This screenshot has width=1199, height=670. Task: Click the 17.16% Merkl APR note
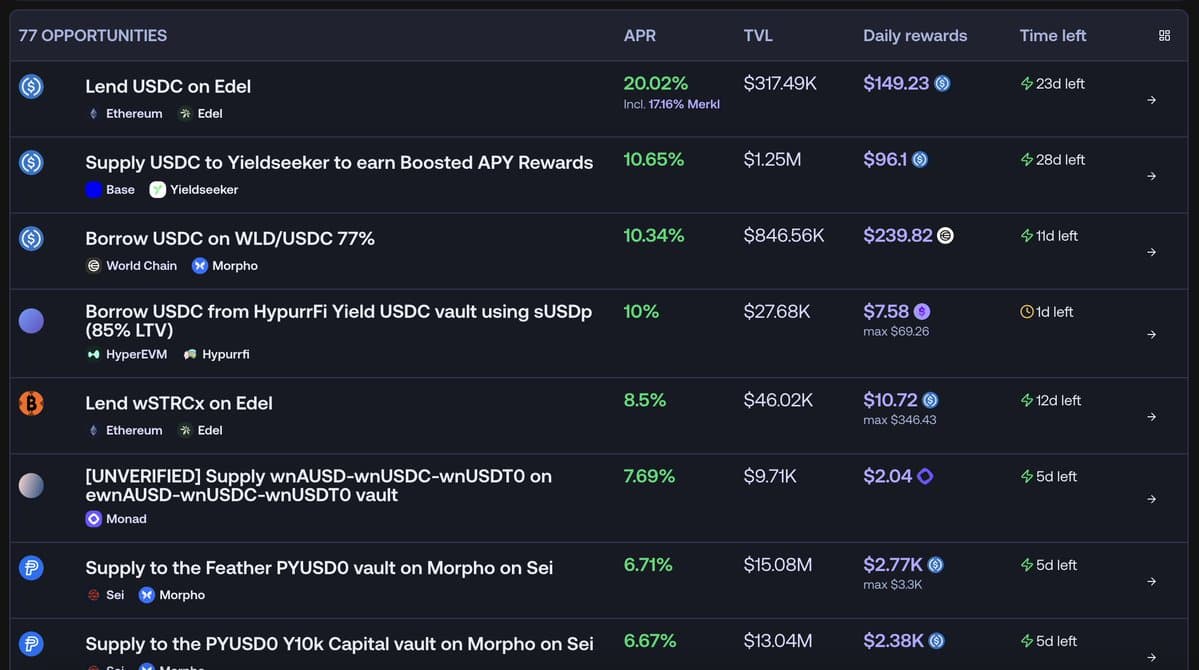click(684, 104)
